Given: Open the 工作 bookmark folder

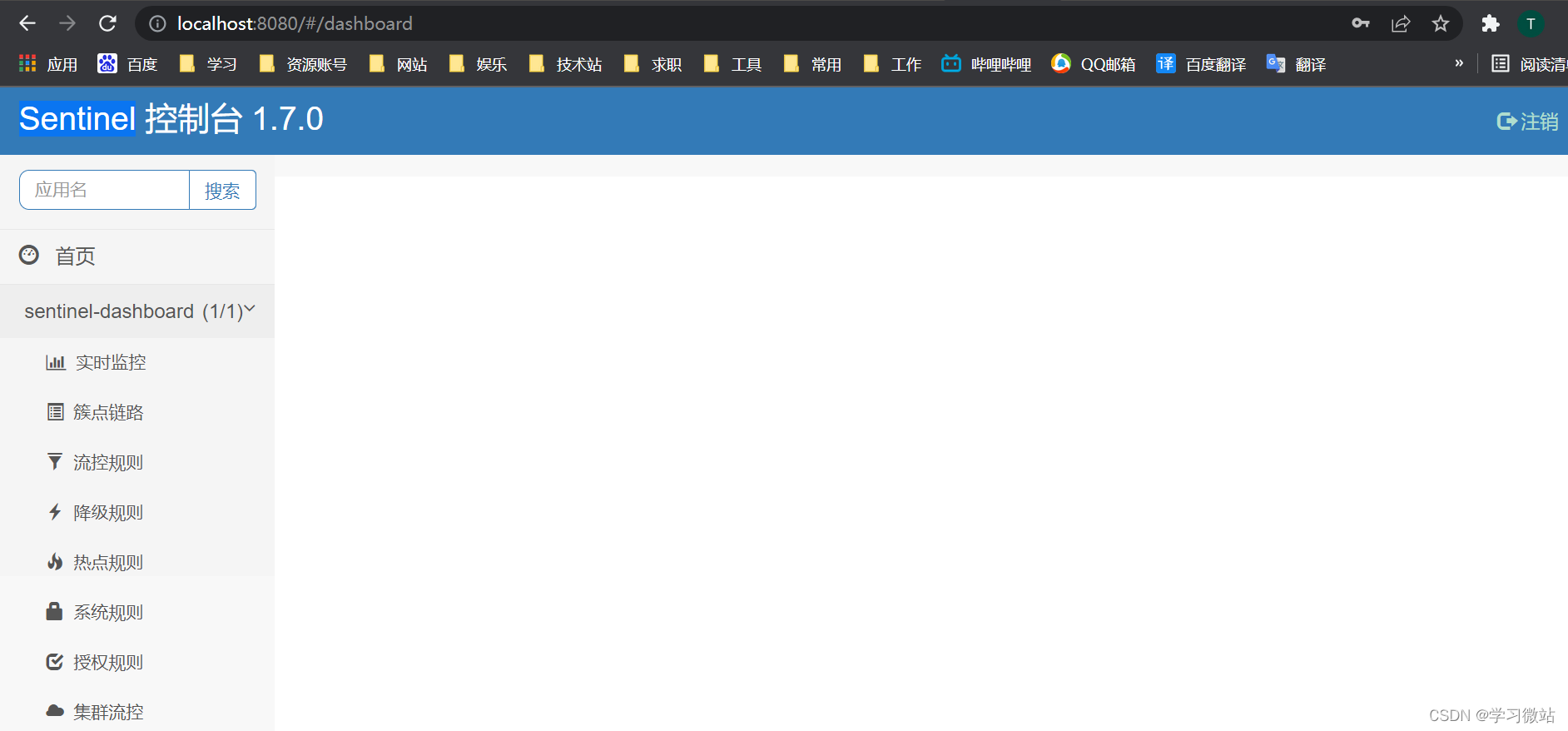Looking at the screenshot, I should coord(892,64).
